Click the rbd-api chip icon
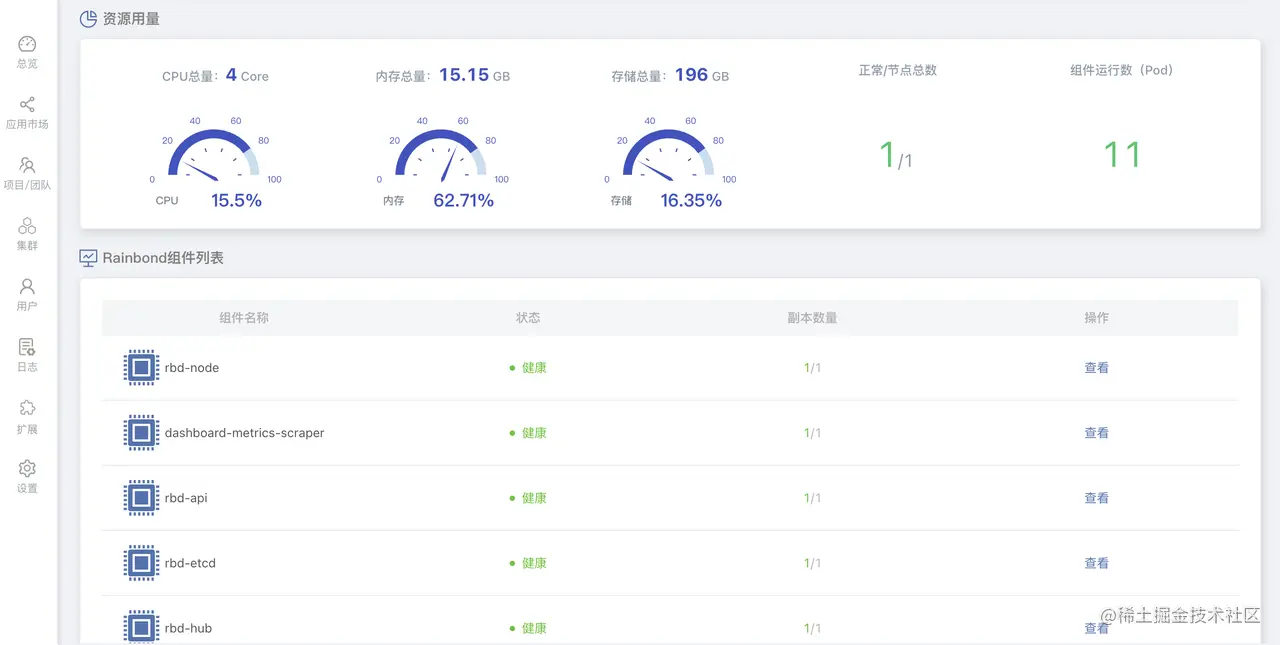This screenshot has width=1280, height=645. pyautogui.click(x=141, y=498)
